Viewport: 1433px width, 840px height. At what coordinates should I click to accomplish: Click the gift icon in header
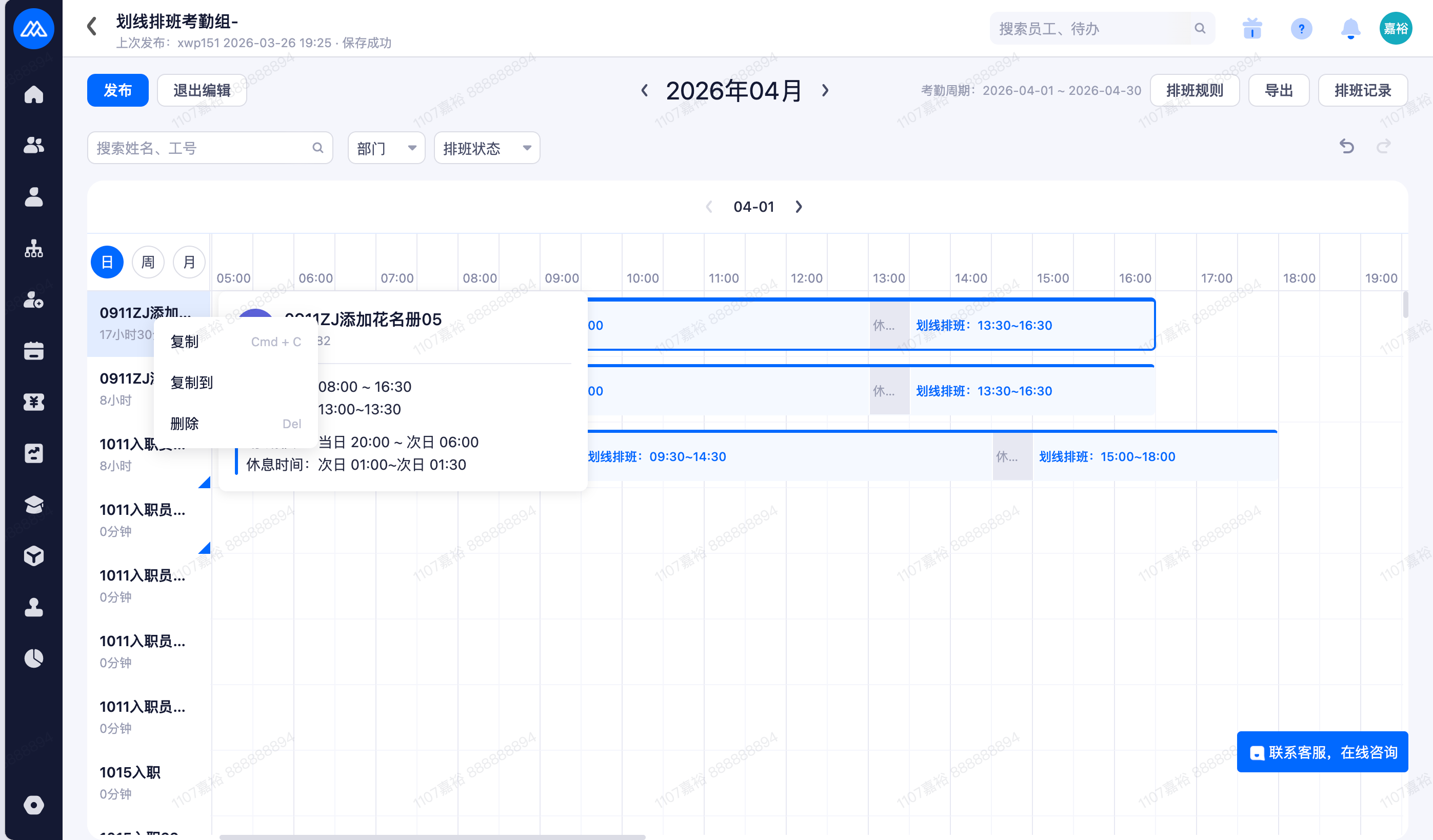tap(1252, 28)
